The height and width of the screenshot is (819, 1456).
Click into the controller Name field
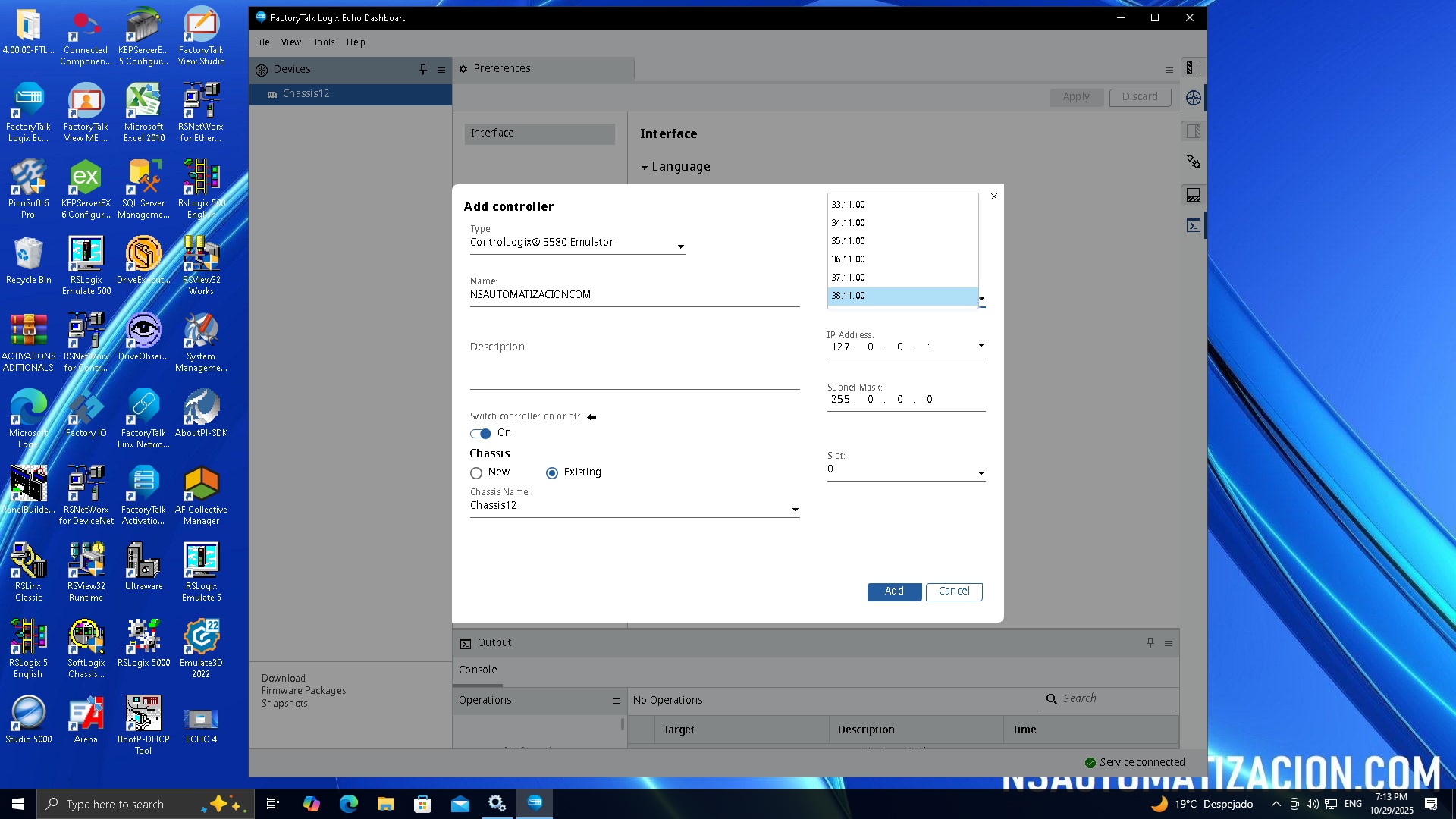pyautogui.click(x=634, y=295)
